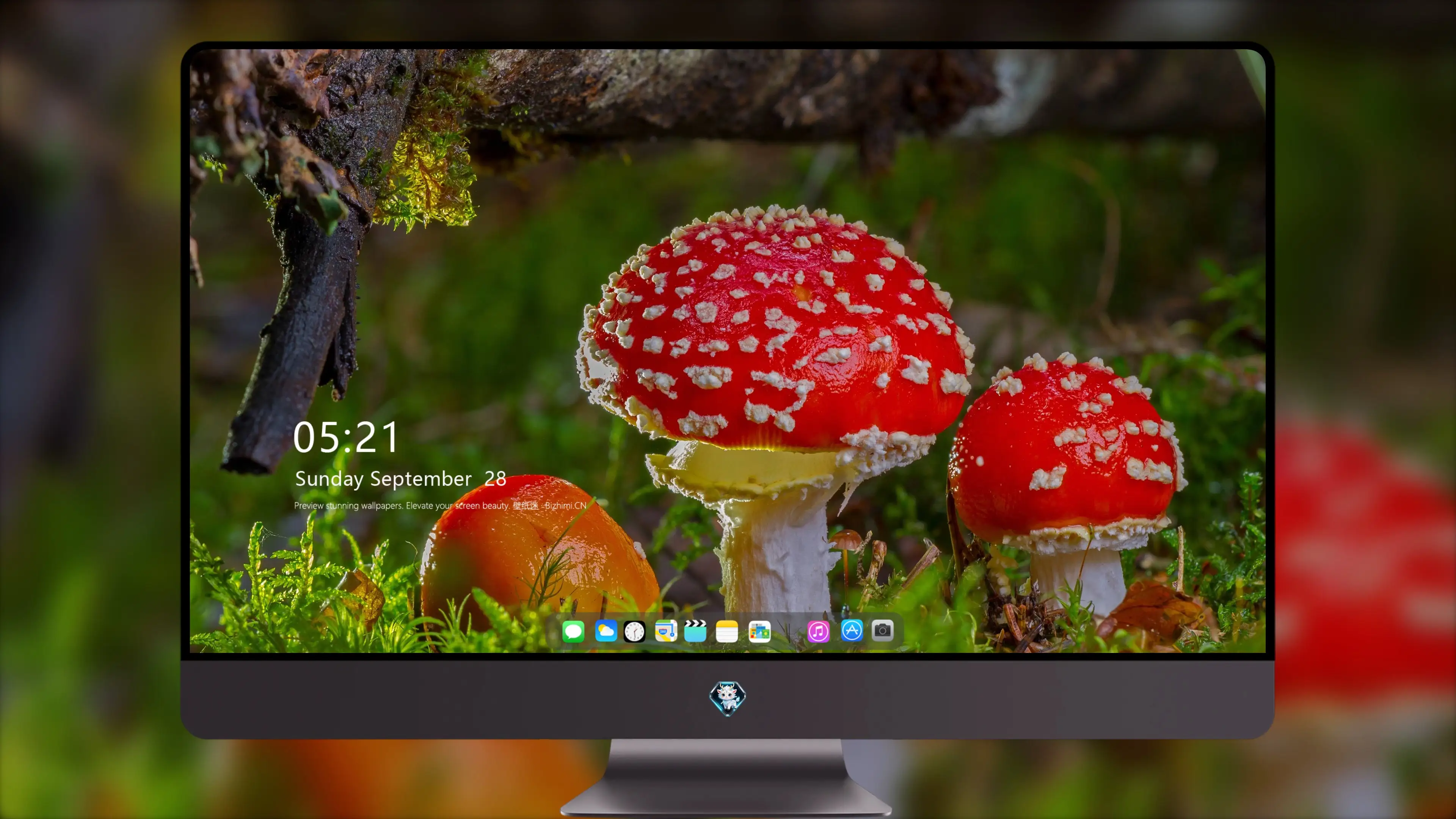Click the 05:21 clock display
Screen dimensions: 1456x819
click(346, 438)
